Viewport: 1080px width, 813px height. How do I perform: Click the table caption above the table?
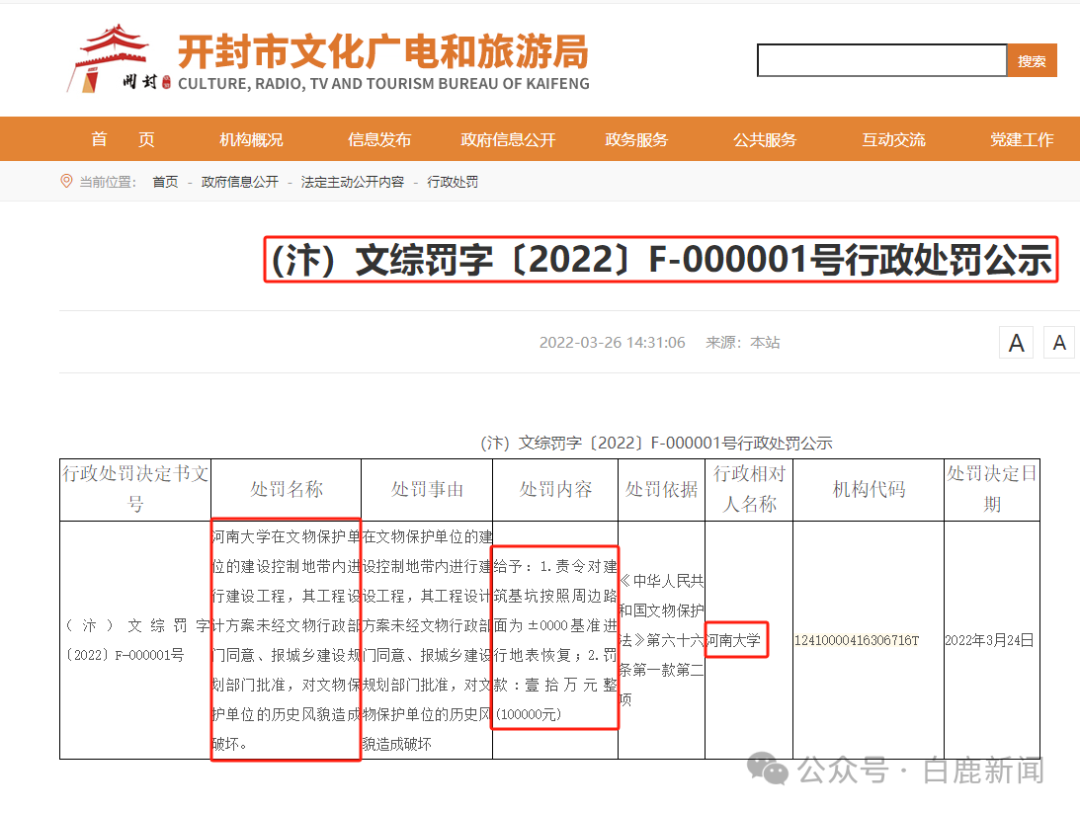tap(656, 442)
